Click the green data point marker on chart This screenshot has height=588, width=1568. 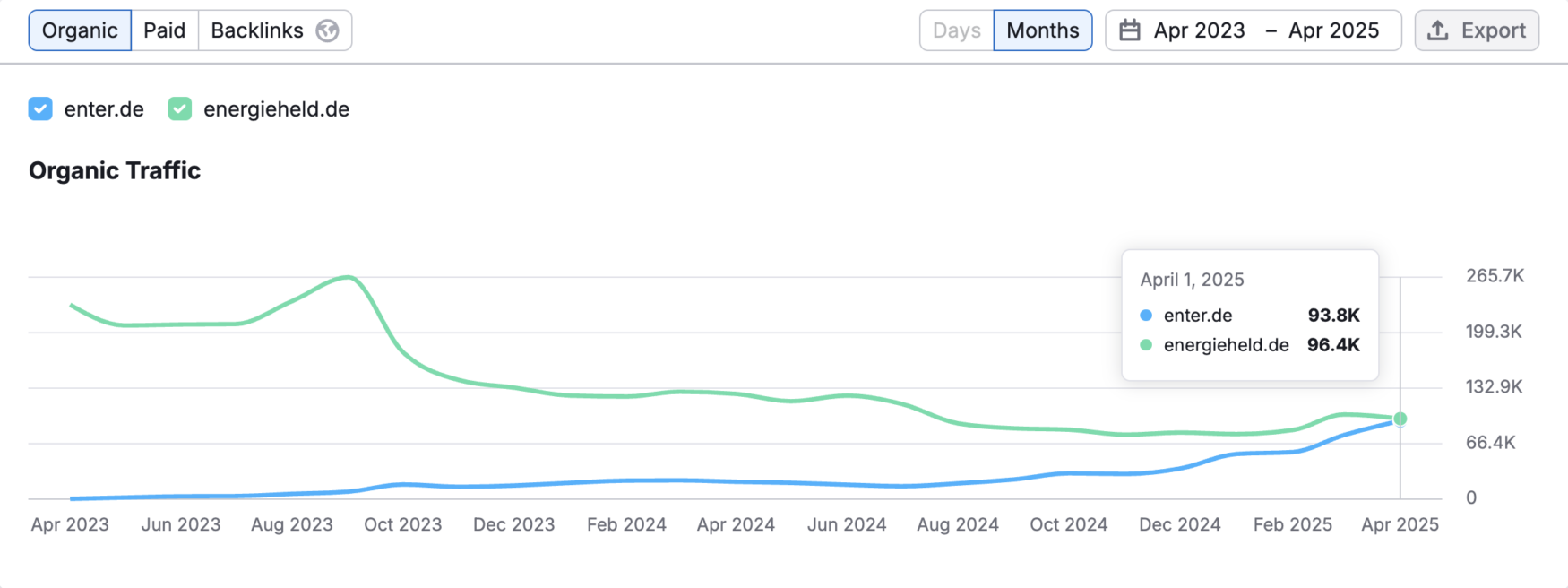(x=1400, y=419)
